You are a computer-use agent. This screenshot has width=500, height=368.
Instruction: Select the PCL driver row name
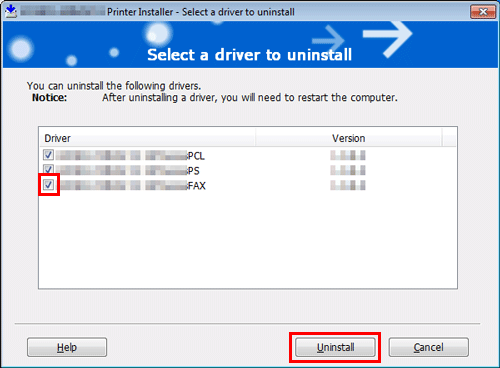[130, 156]
